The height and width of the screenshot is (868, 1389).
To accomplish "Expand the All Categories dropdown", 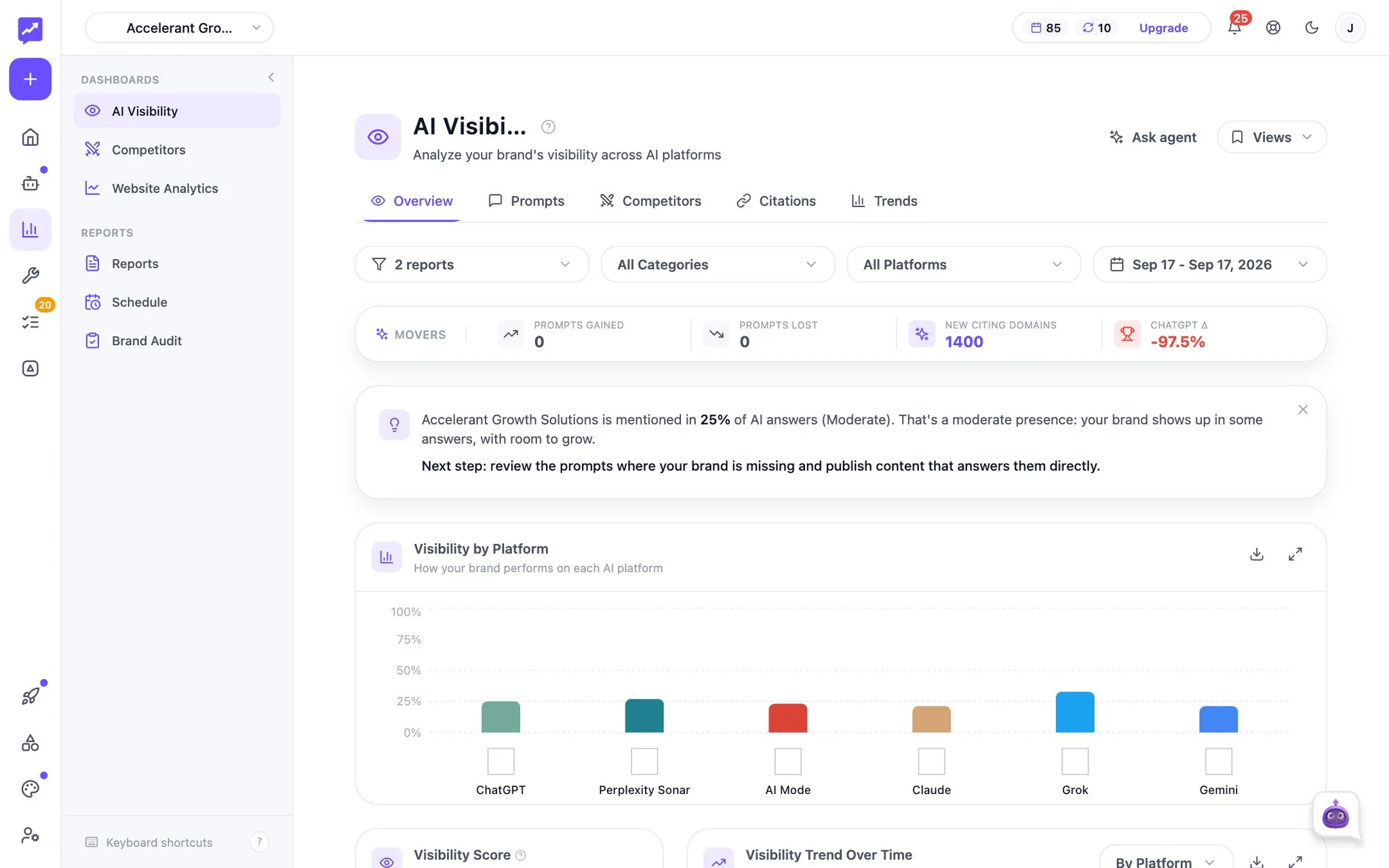I will 718,264.
